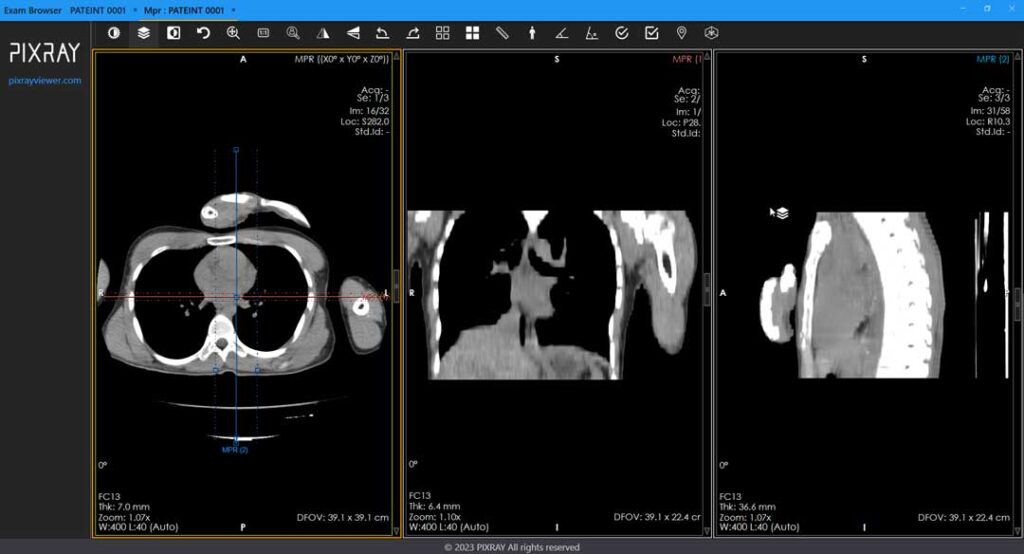Open the Exam Browser tab
Viewport: 1024px width, 554px height.
33,9
